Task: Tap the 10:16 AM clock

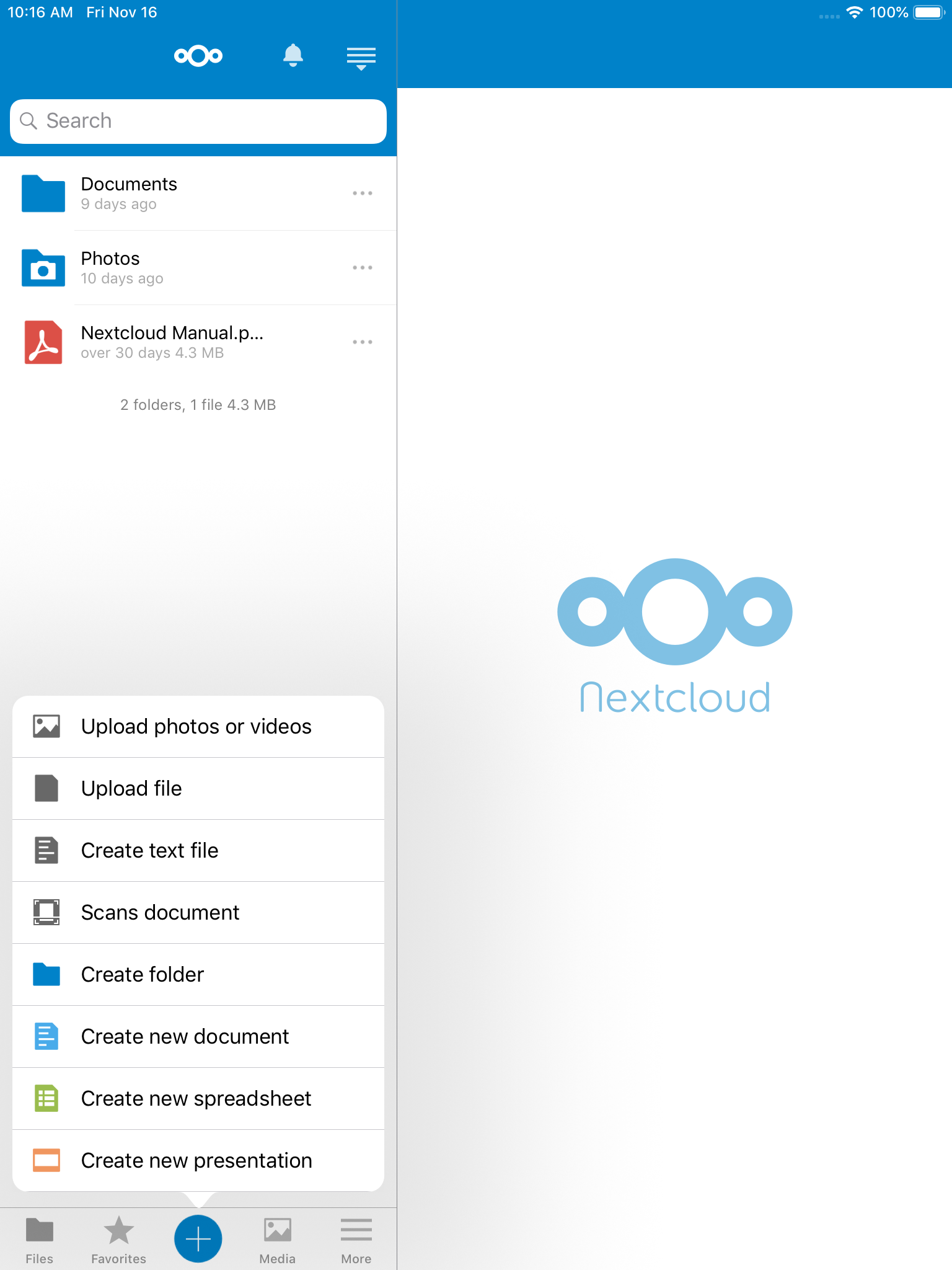Action: [x=40, y=12]
